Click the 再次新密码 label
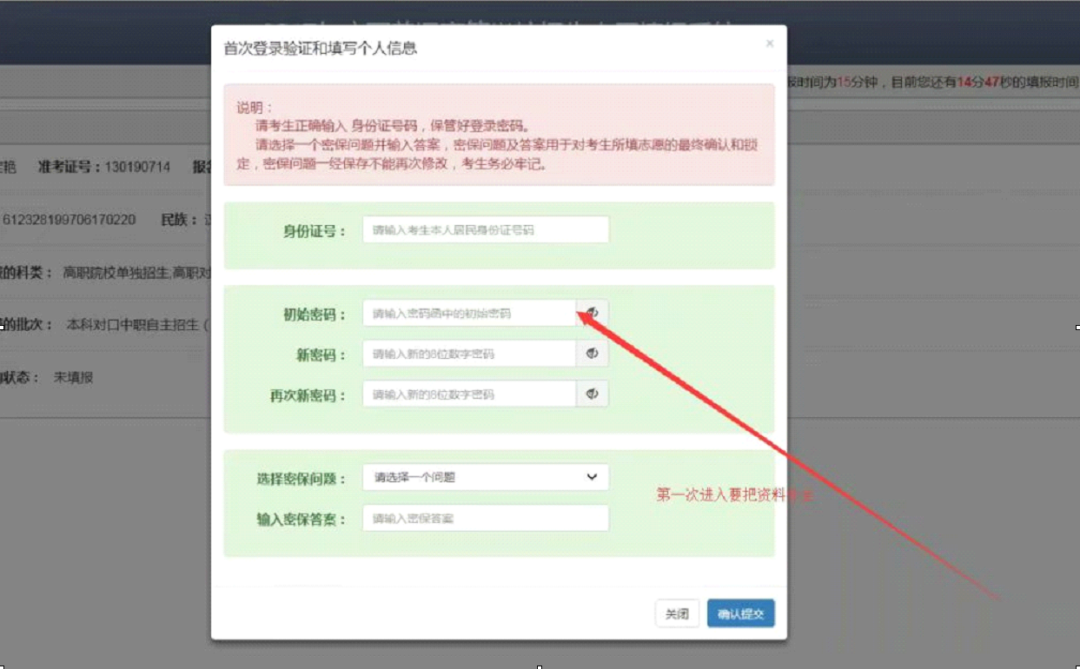1080x669 pixels. point(307,395)
